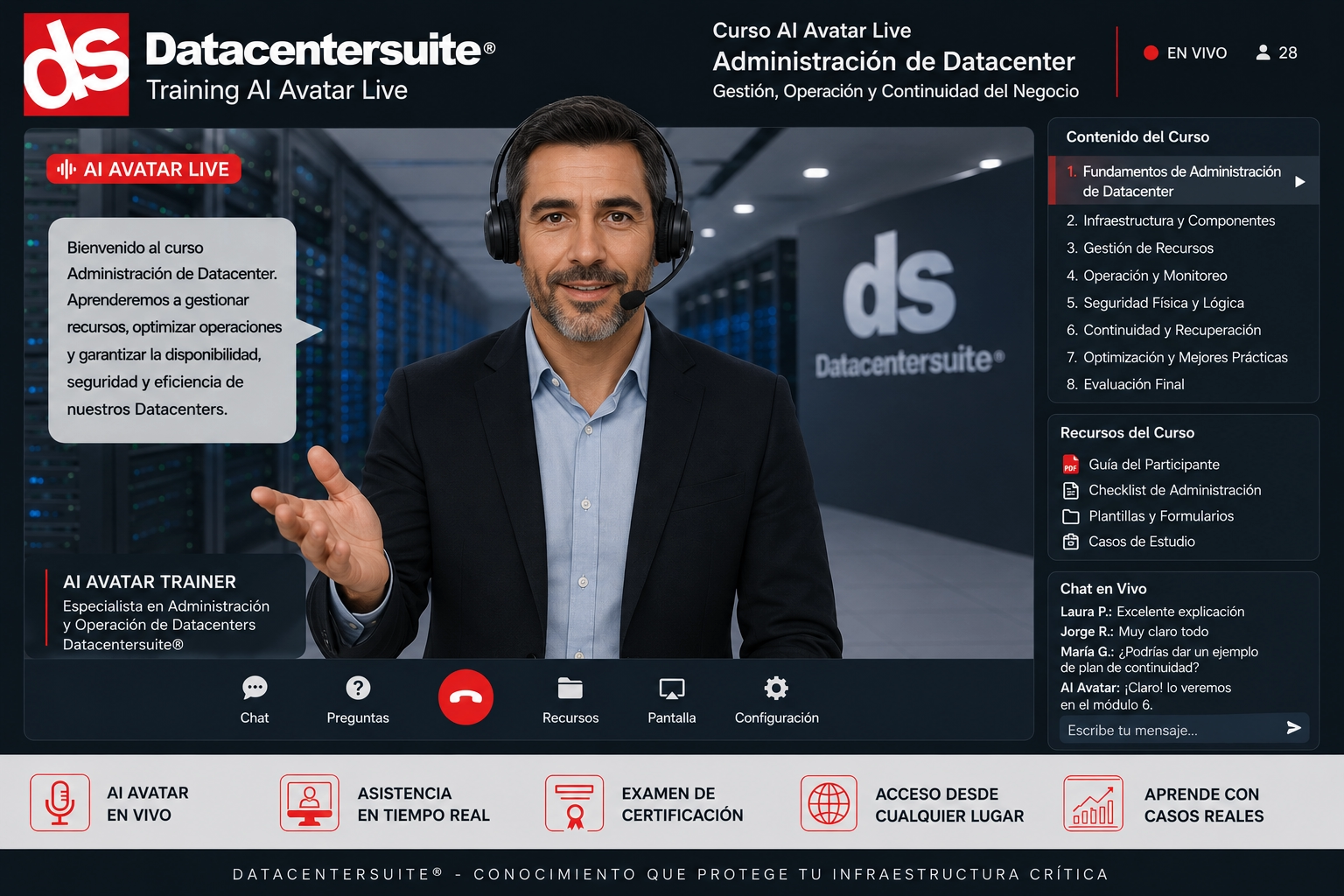
Task: Click the AI AVATAR LIVE badge
Action: point(143,169)
